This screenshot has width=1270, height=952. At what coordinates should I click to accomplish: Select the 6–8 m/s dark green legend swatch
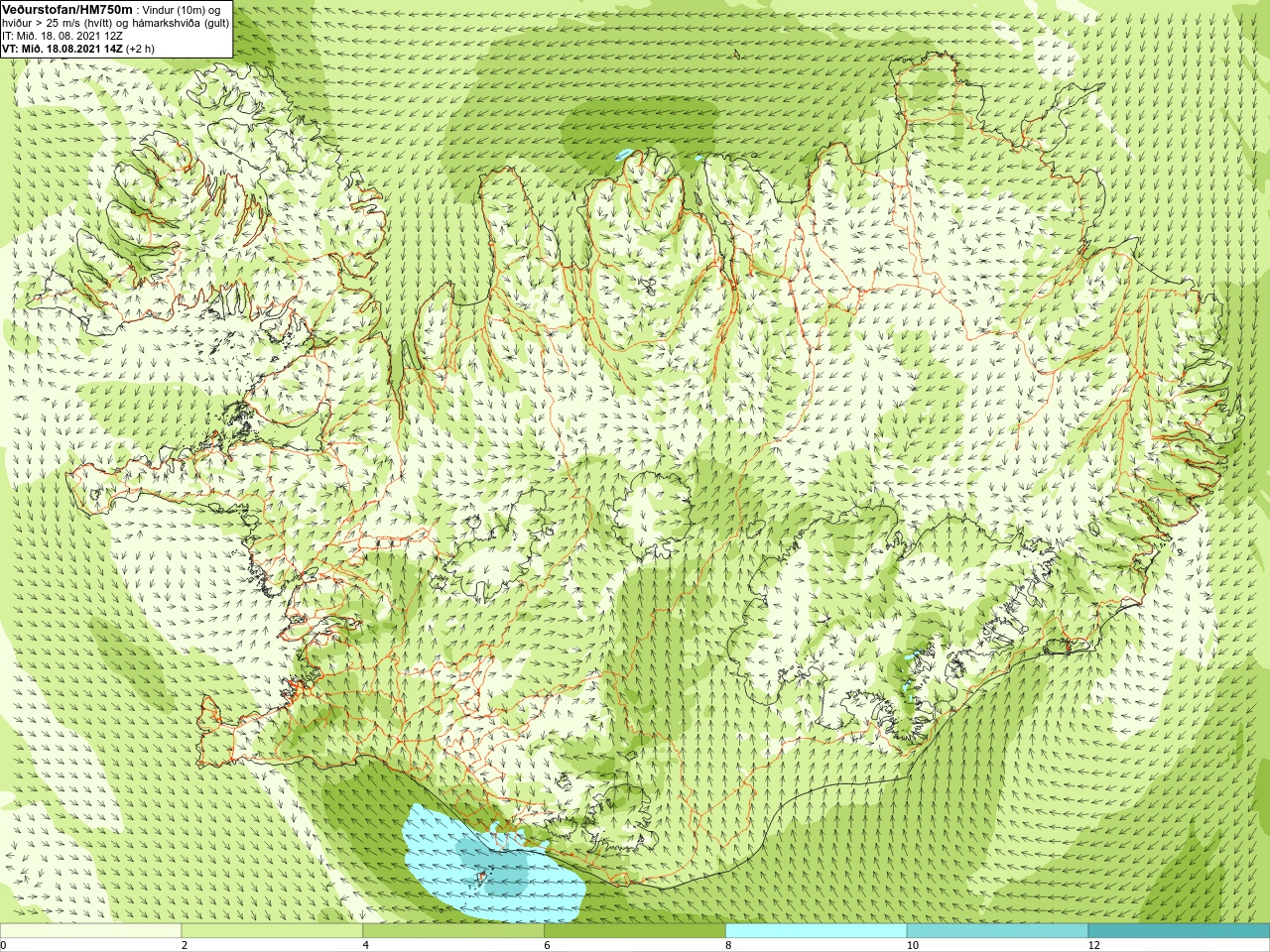tap(635, 931)
